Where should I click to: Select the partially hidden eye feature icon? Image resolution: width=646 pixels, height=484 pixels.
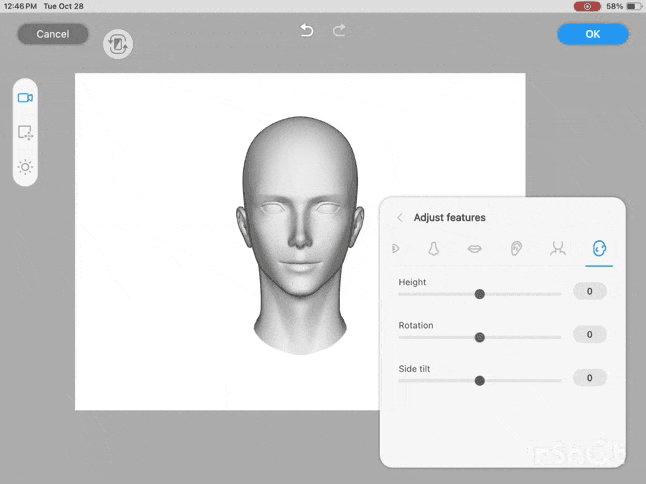pos(396,248)
